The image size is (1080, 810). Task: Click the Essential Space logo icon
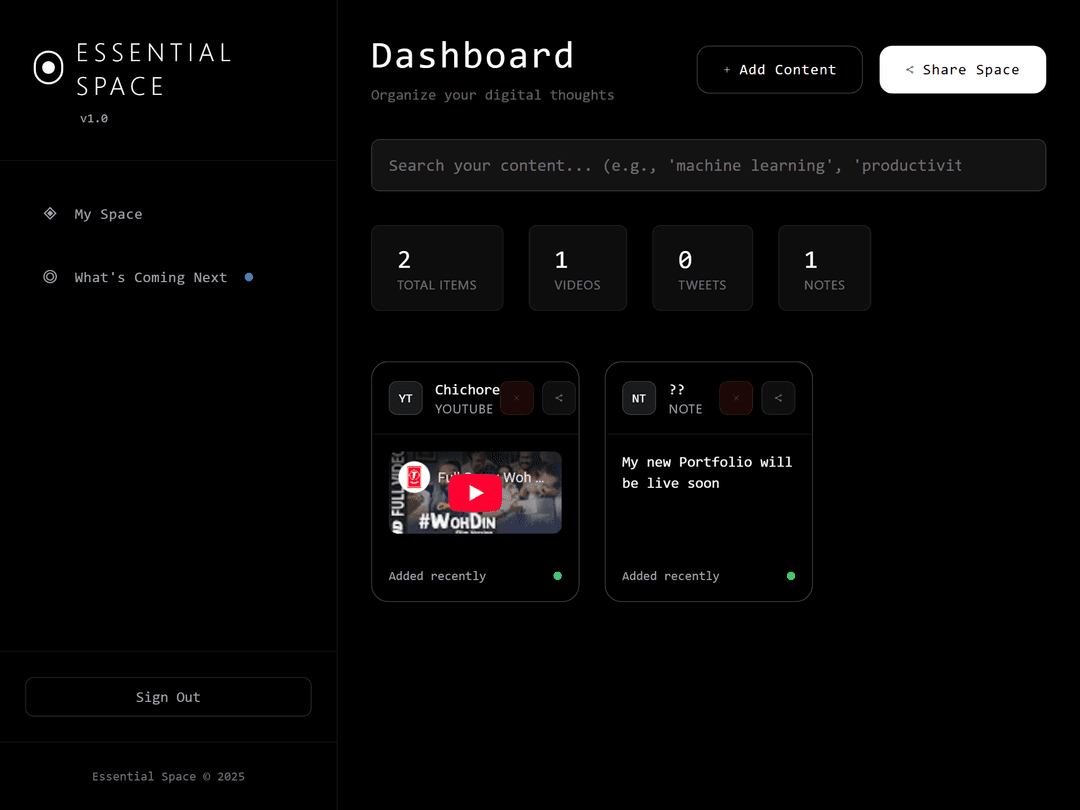[48, 68]
